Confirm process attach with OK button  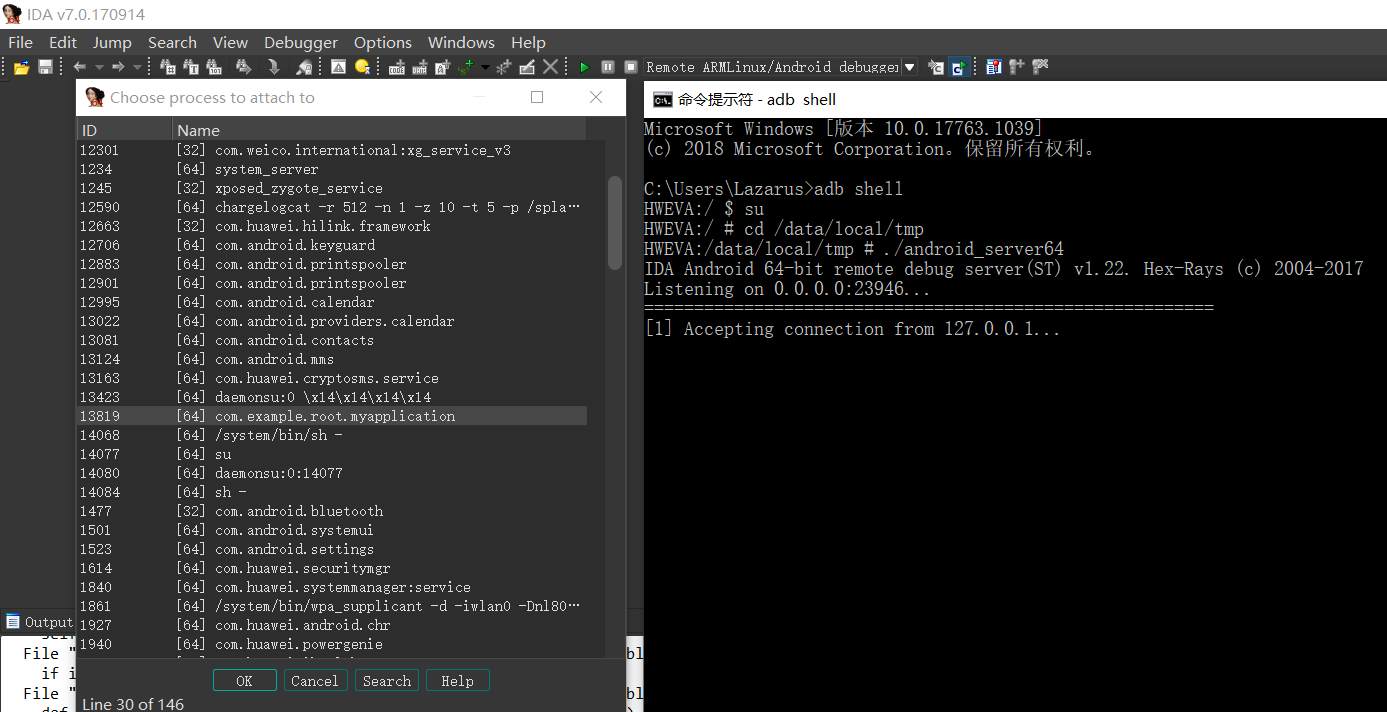pos(244,680)
